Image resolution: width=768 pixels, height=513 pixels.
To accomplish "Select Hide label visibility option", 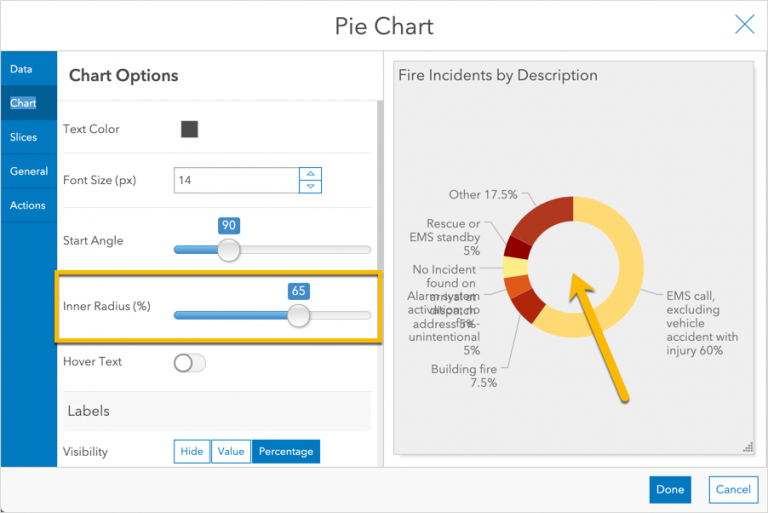I will point(191,452).
